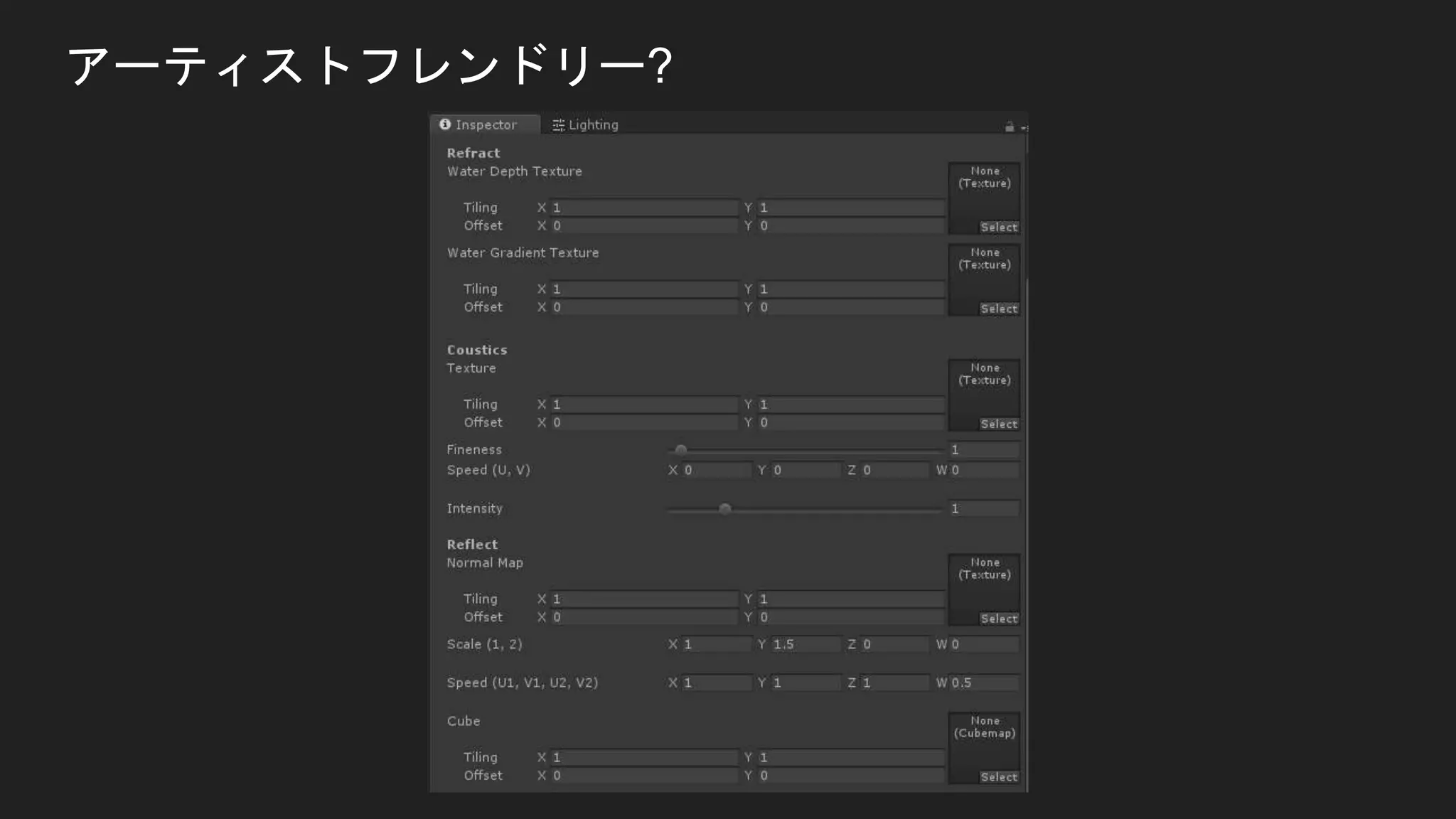Edit Speed (U, V) X field
Image resolution: width=1456 pixels, height=819 pixels.
(716, 470)
